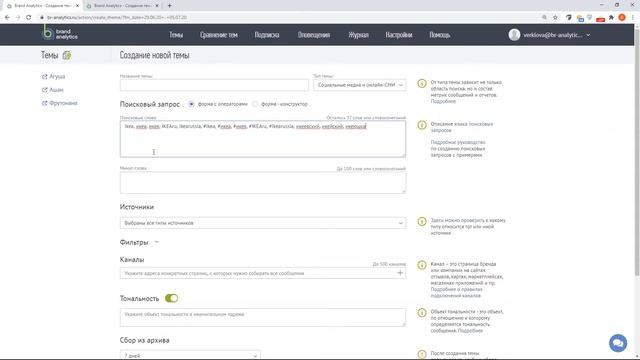Screen dimensions: 640x360
Task: Click the minus-words text area
Action: 263,182
